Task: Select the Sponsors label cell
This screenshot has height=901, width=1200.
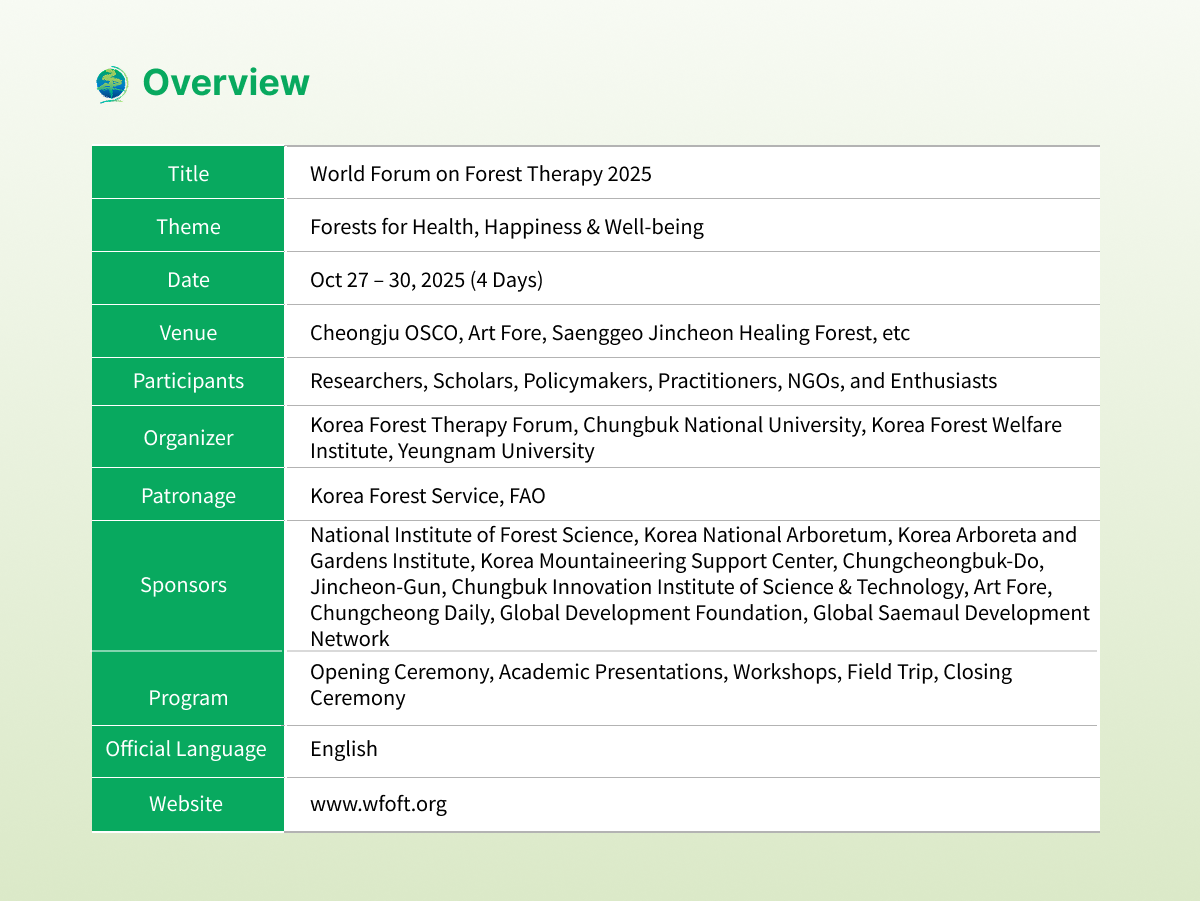Action: [x=188, y=586]
